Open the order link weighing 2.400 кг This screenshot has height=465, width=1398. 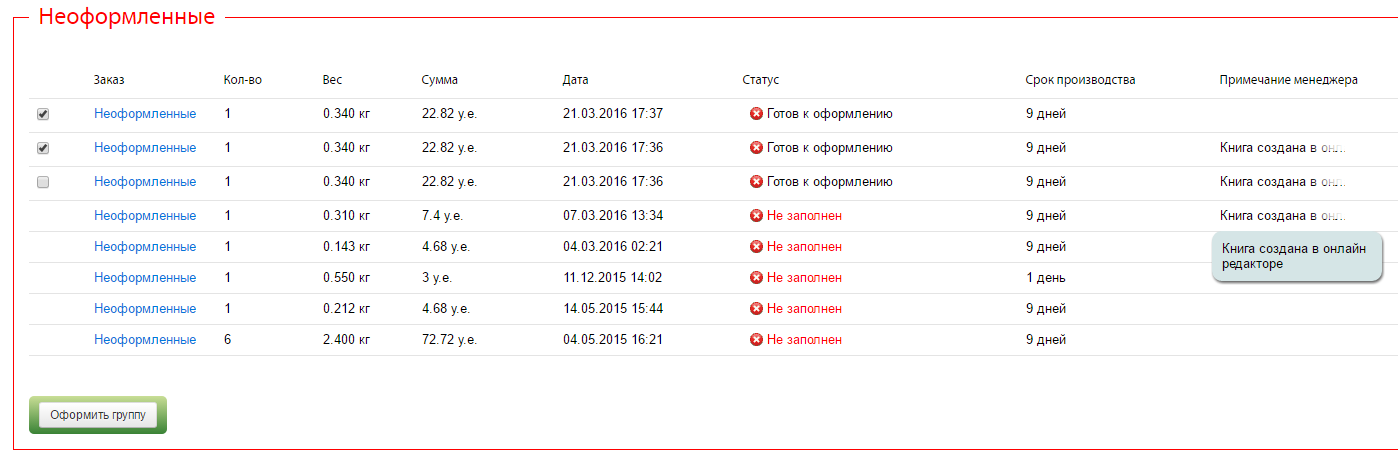pos(145,340)
